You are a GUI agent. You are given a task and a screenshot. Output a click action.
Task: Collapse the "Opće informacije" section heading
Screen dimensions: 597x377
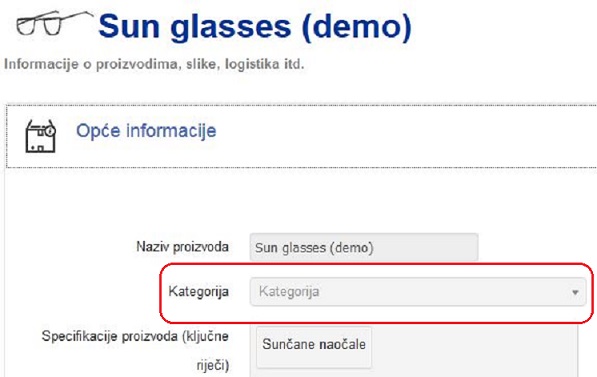click(146, 131)
